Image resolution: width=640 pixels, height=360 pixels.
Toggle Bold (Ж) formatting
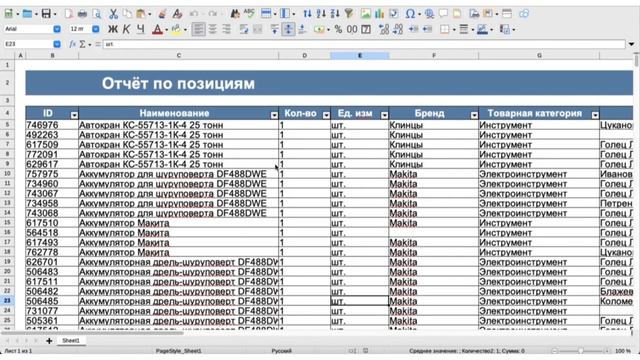coord(113,29)
